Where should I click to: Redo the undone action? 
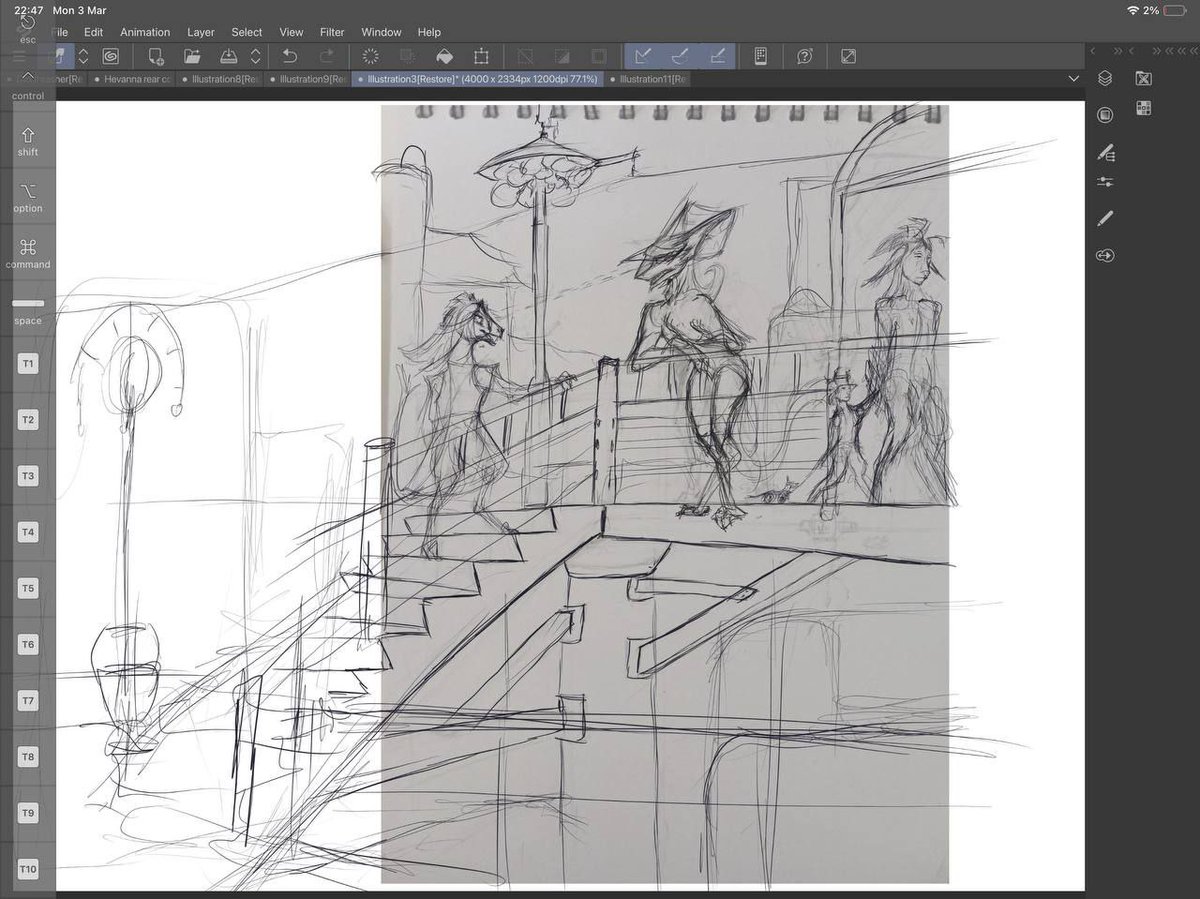pos(326,56)
